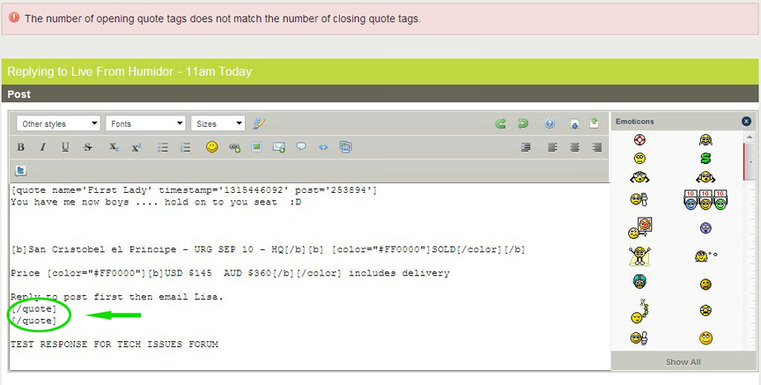This screenshot has height=385, width=761.
Task: Apply bold formatting with the B icon
Action: point(21,147)
